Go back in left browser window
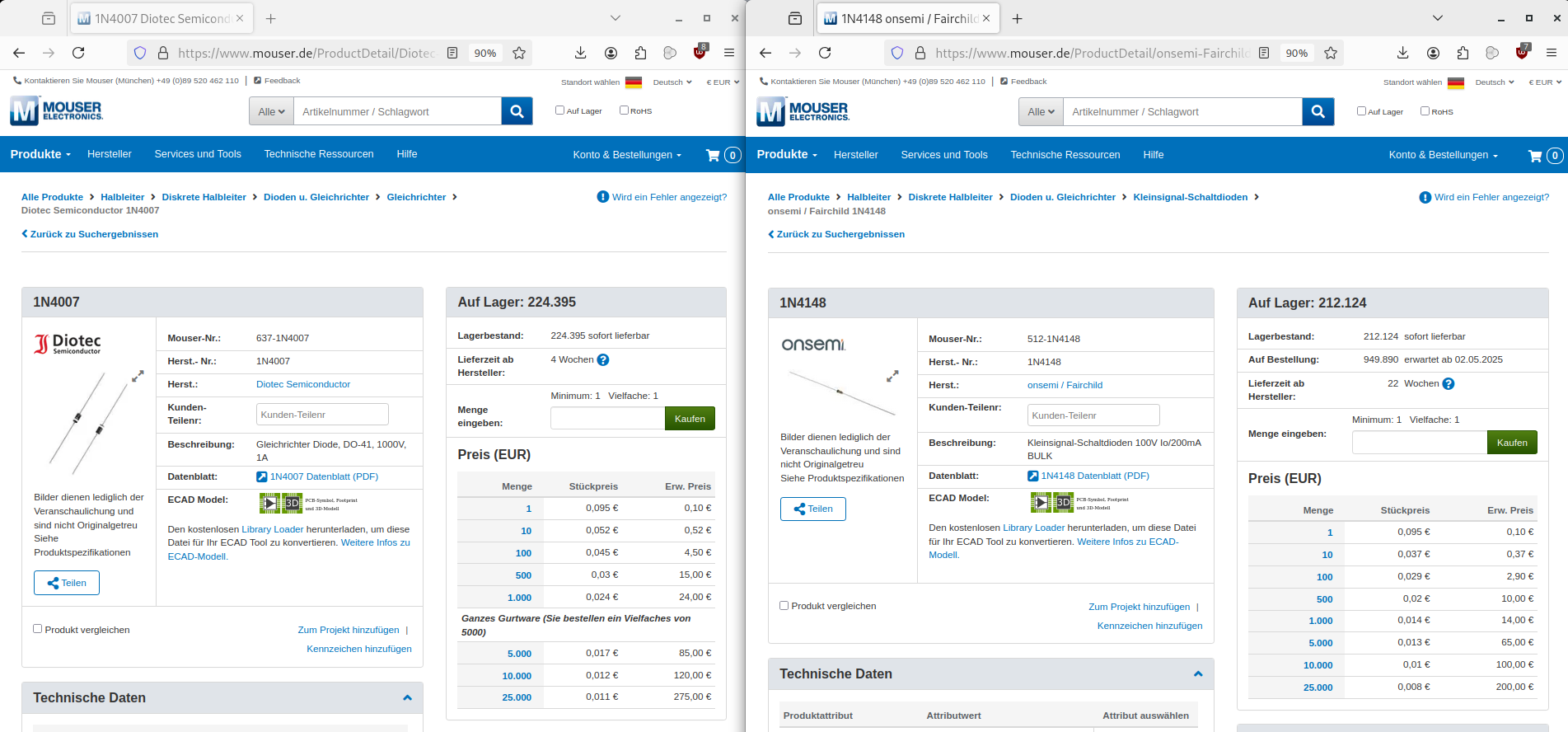Screen dimensions: 1568x732 (x=19, y=53)
